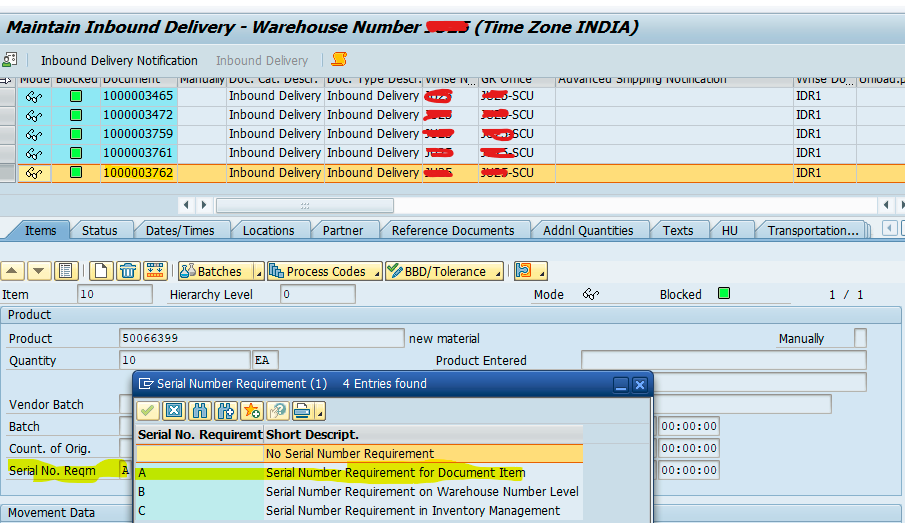
Task: Close the Serial Number Requirement popup window
Action: [640, 385]
